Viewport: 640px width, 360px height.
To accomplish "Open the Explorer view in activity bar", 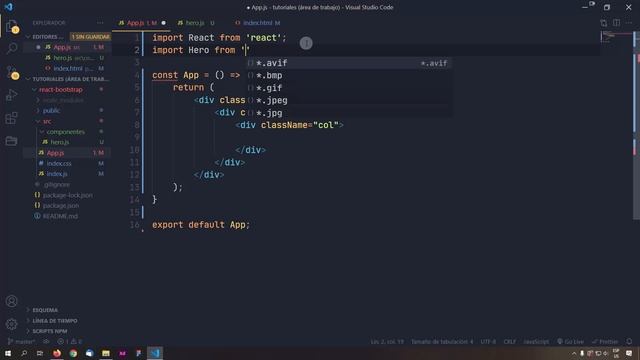I will click(x=11, y=27).
